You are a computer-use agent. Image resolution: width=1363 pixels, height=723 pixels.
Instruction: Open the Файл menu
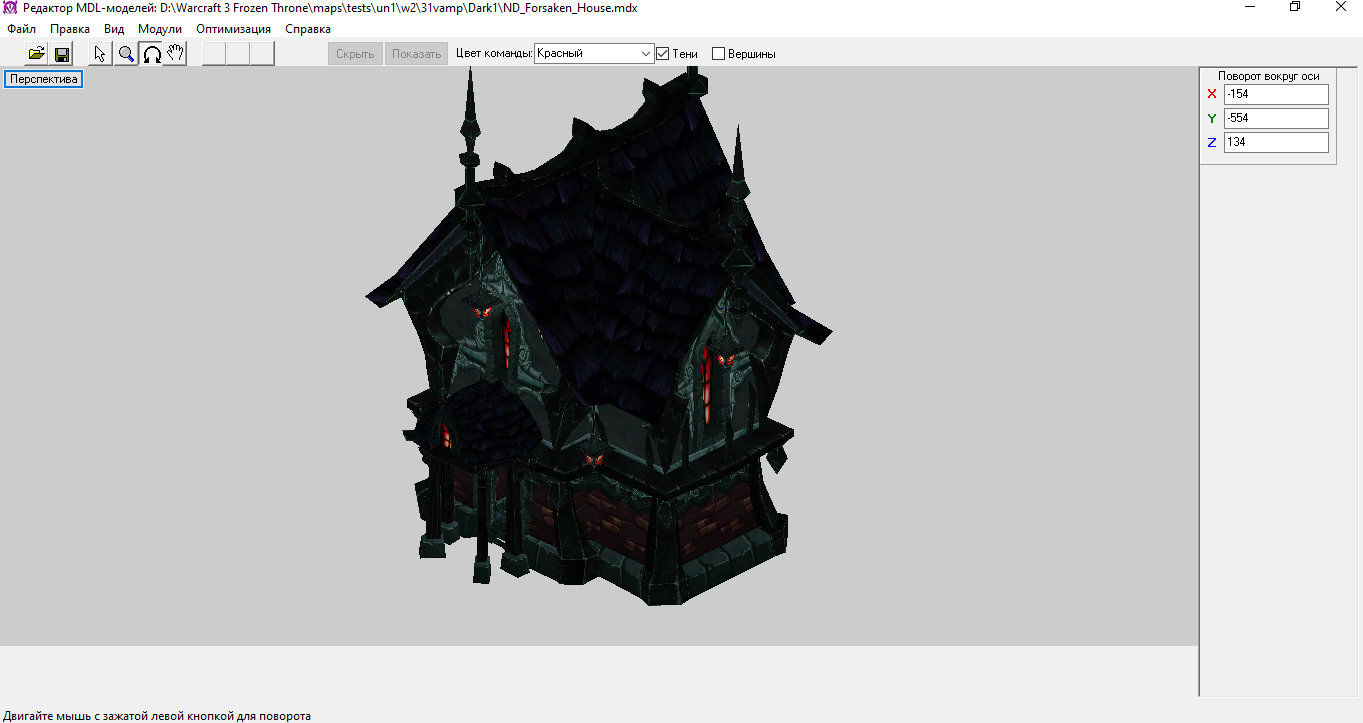(x=21, y=29)
